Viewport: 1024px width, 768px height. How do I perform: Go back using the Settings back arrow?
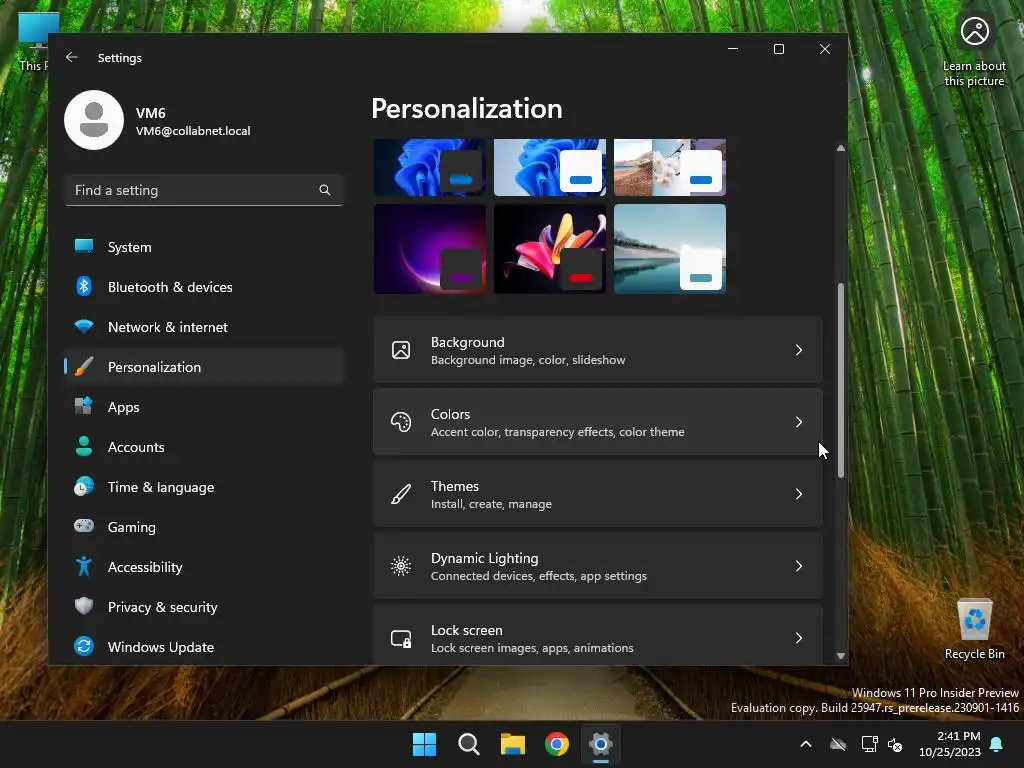point(72,57)
